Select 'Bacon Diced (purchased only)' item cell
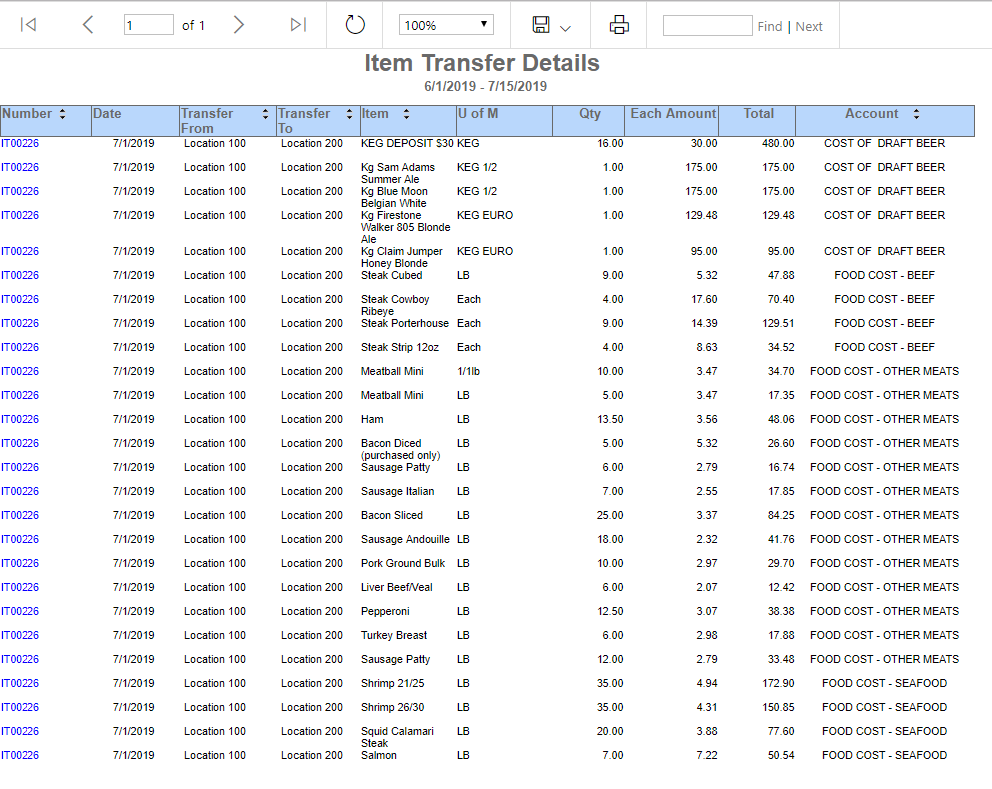Screen dimensions: 992x789 pos(400,450)
